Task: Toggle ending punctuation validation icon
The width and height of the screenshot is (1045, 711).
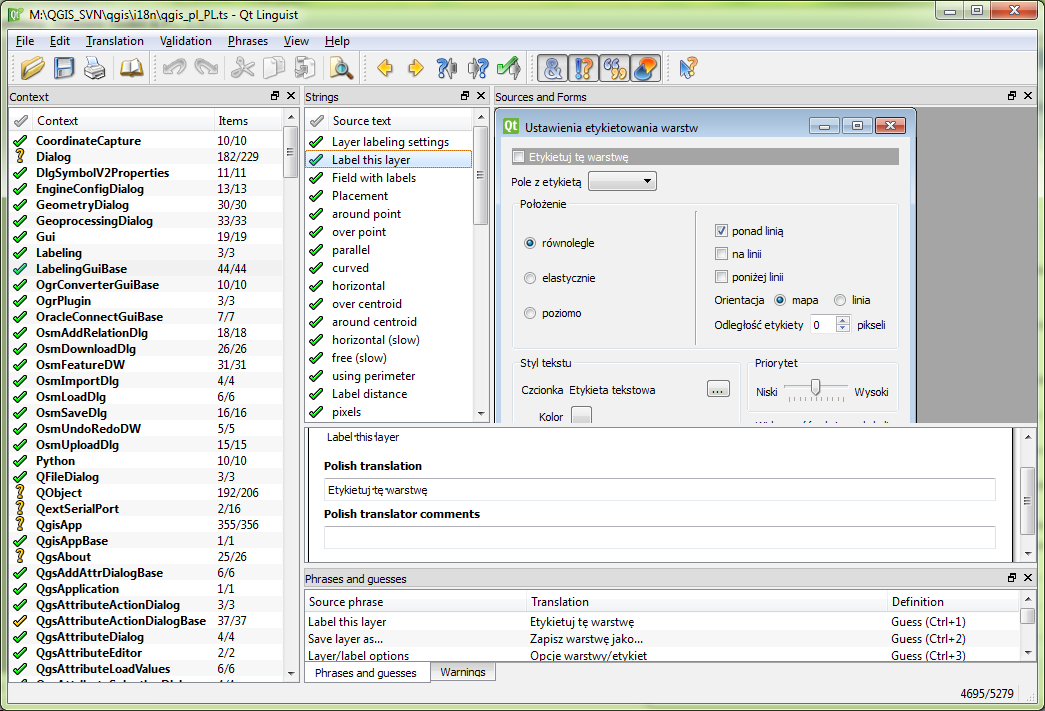Action: (x=583, y=68)
